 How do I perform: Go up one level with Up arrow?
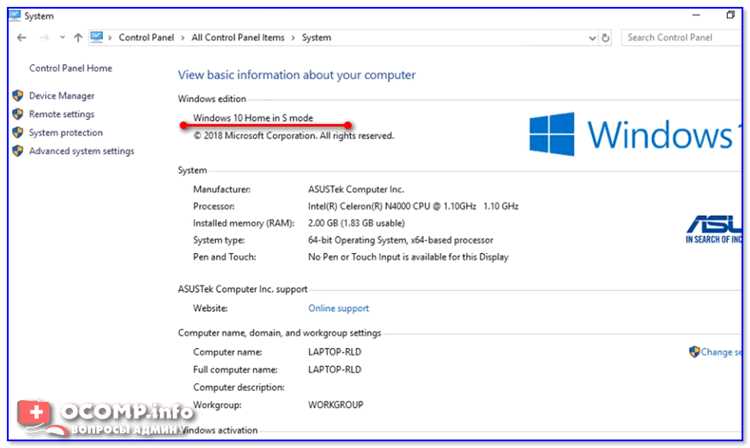(x=78, y=37)
